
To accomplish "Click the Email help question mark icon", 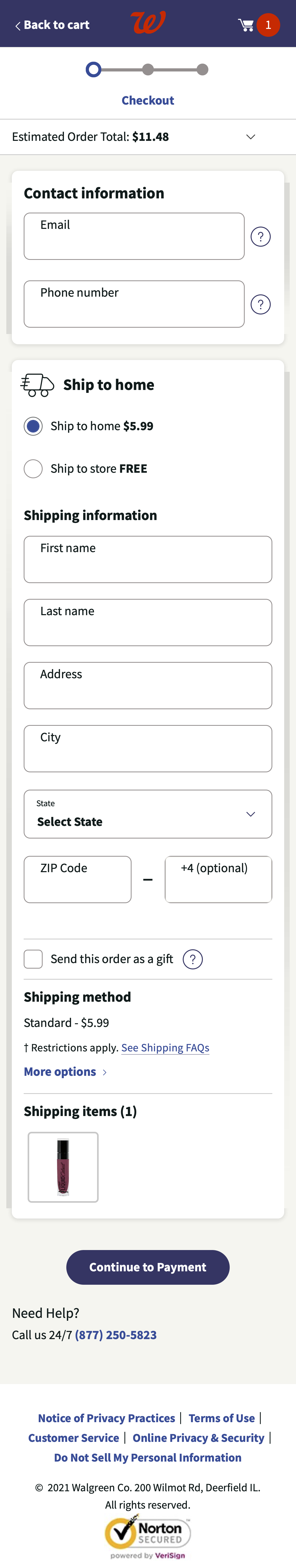I will click(x=261, y=237).
